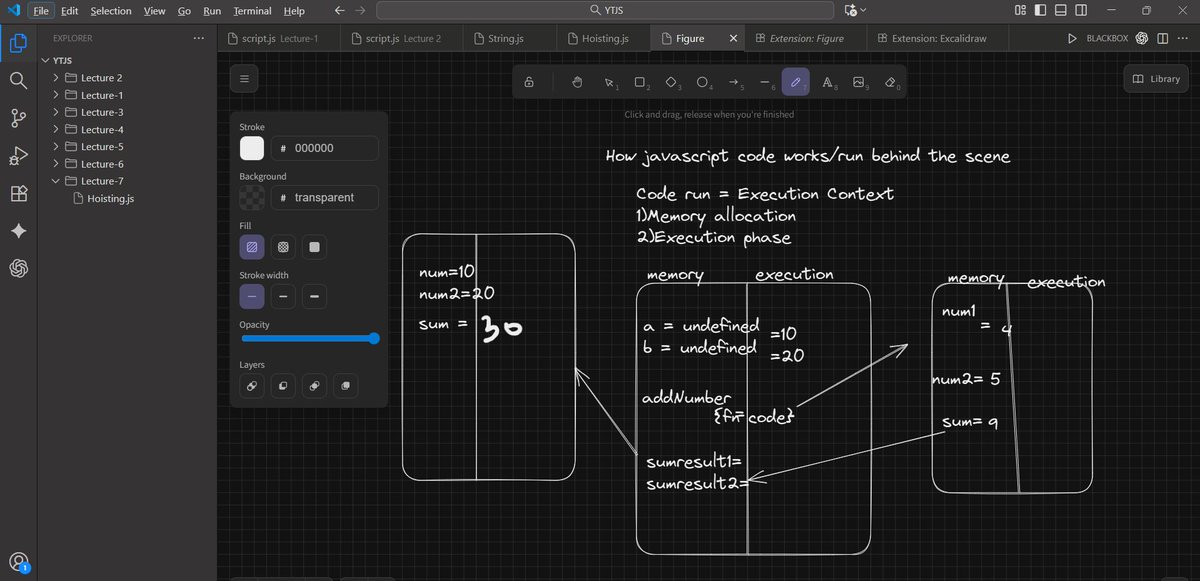This screenshot has width=1200, height=581.
Task: Toggle the bottom Panel visibility
Action: tap(1063, 10)
